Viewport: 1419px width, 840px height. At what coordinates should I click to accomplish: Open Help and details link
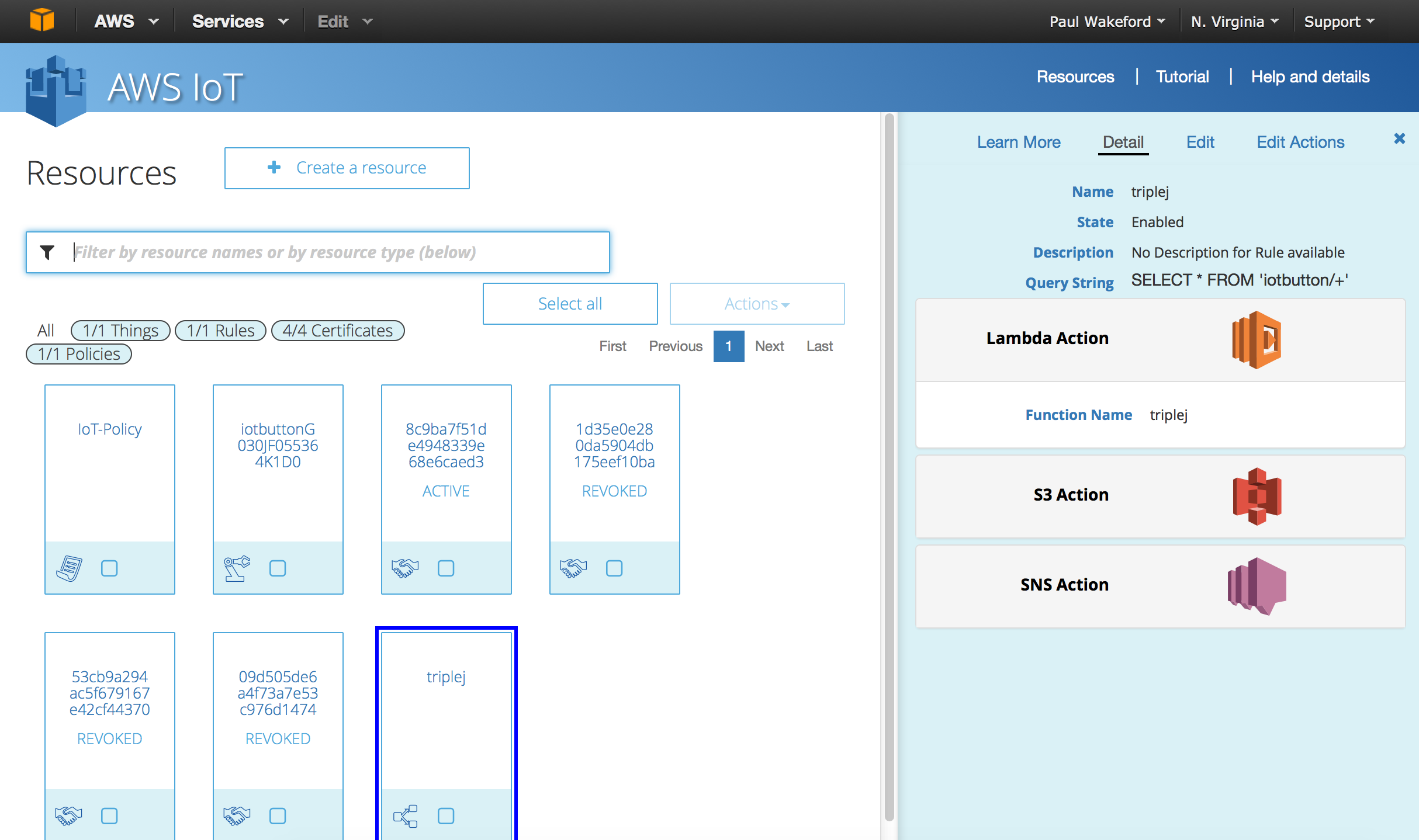pyautogui.click(x=1310, y=77)
